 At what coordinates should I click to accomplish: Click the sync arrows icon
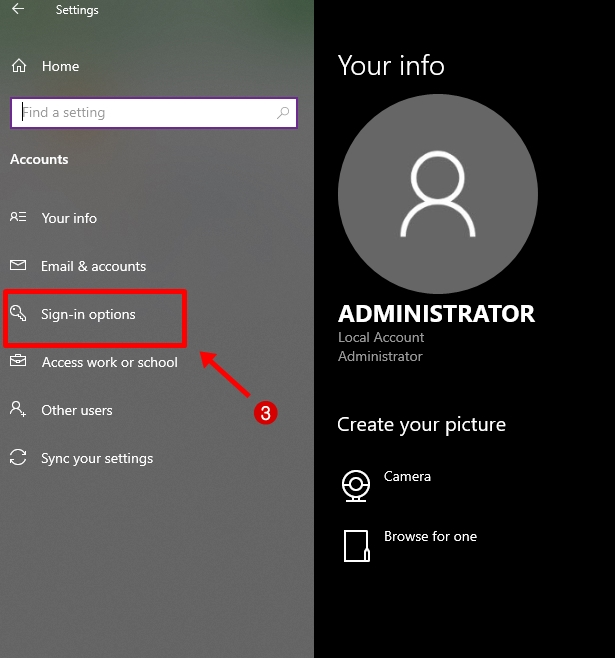tap(18, 457)
